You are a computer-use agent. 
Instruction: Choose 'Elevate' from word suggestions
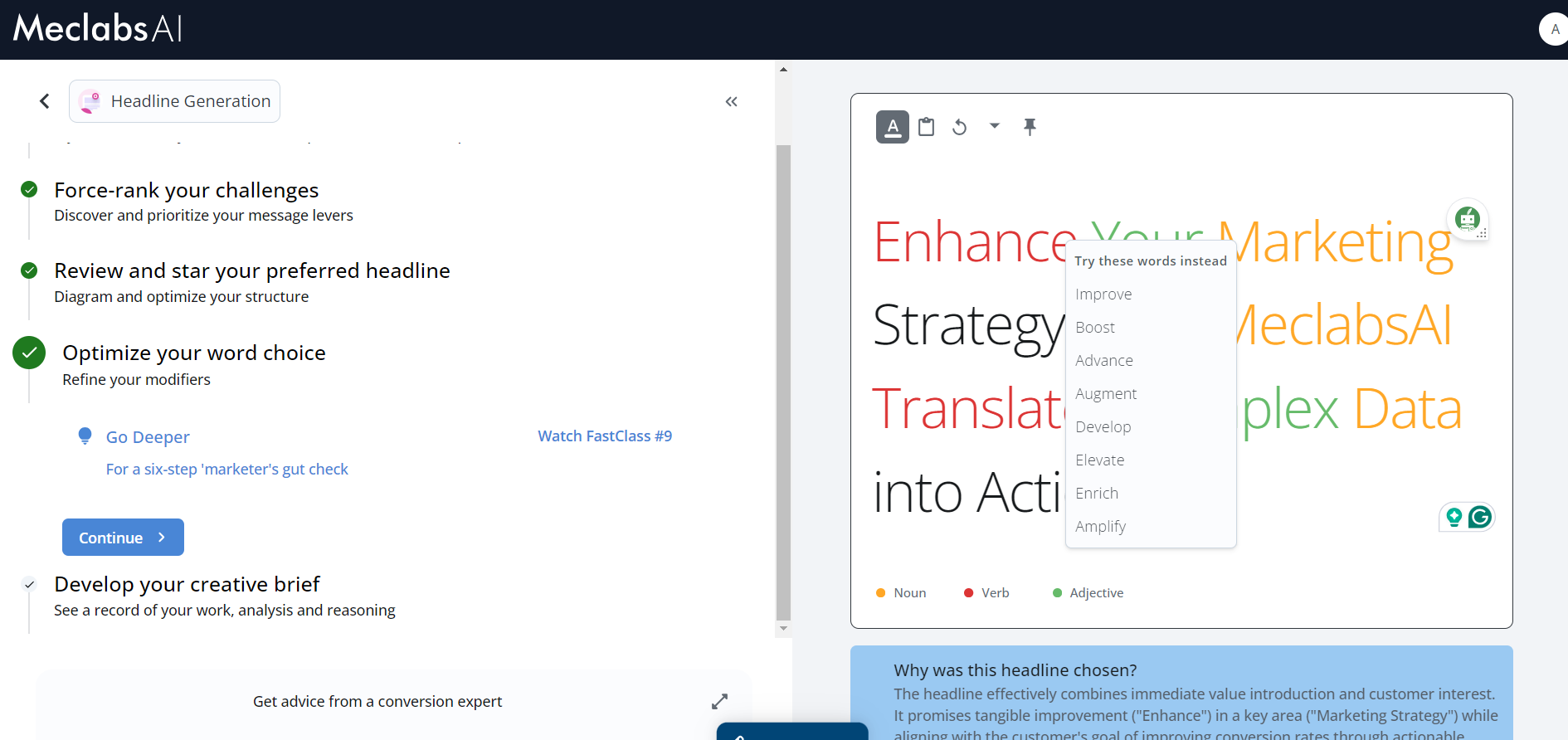pos(1100,460)
